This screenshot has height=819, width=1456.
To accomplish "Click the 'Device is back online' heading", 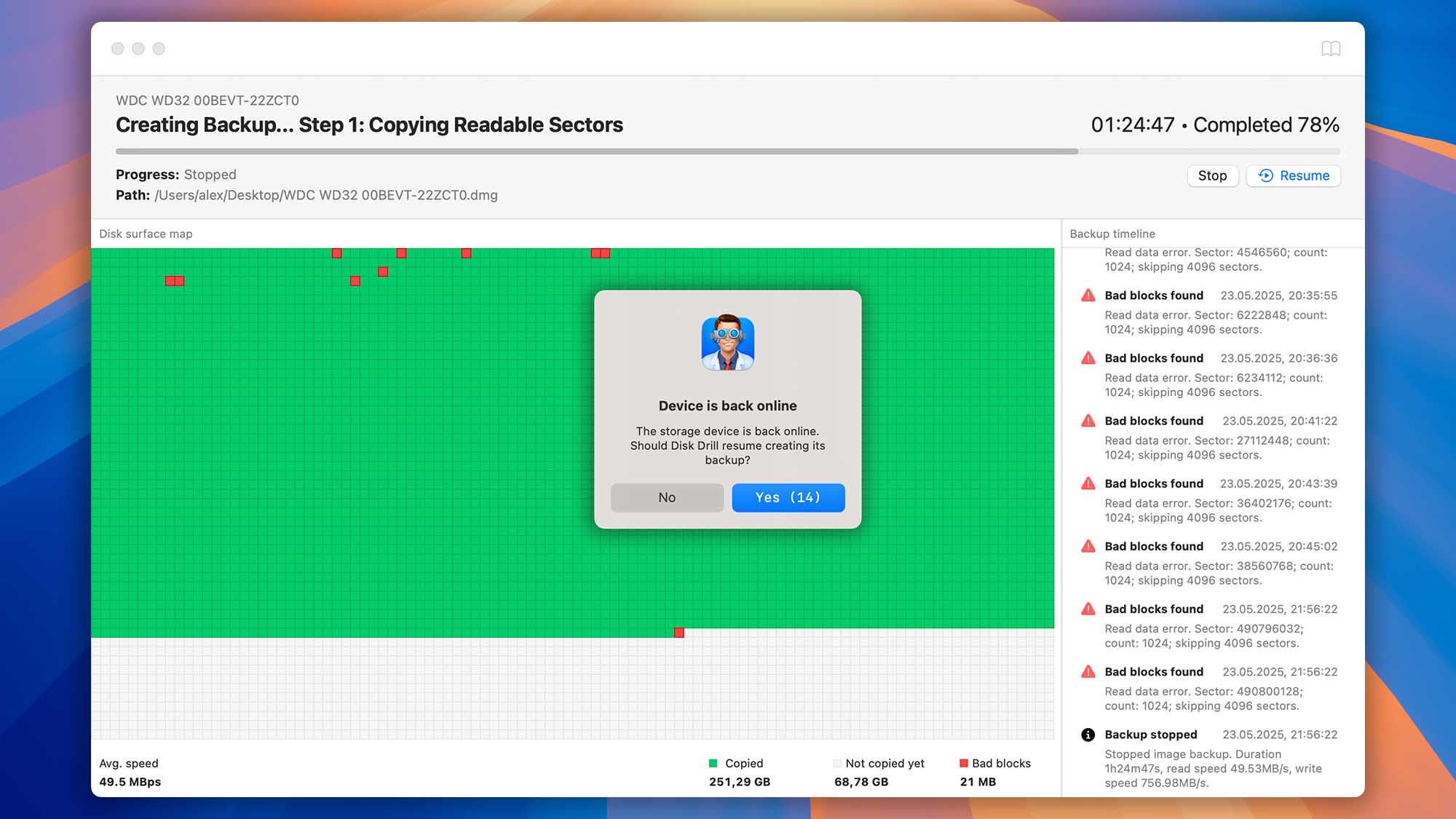I will click(x=727, y=405).
